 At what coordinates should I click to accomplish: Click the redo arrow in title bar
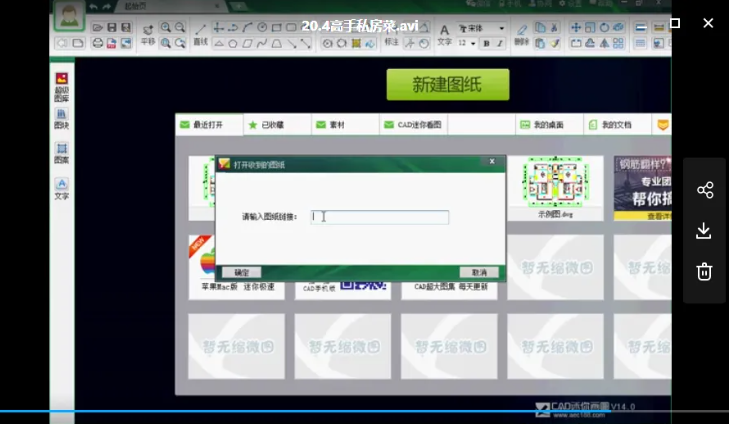pos(106,7)
